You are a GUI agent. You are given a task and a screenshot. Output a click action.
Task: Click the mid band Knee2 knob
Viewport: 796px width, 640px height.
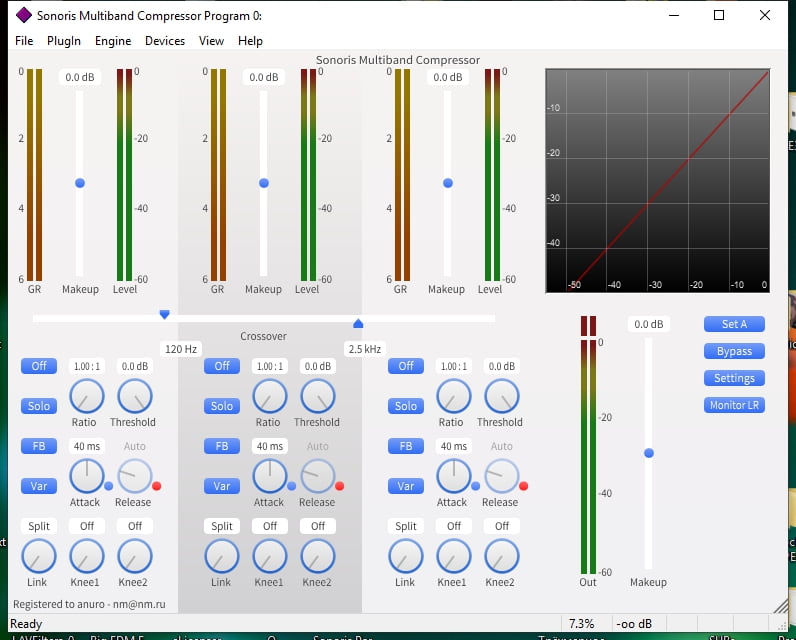318,556
